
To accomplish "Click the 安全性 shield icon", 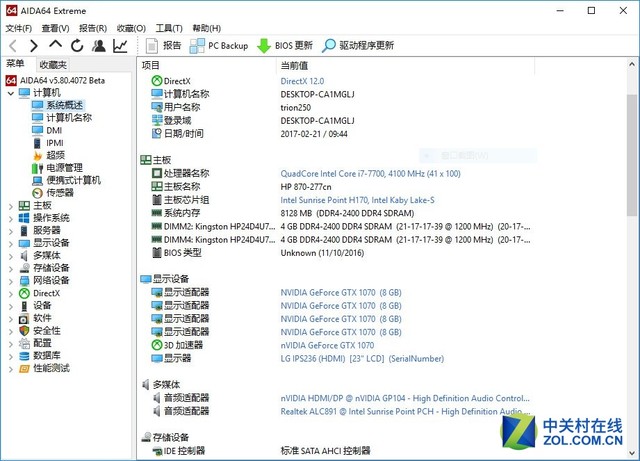I will click(24, 331).
